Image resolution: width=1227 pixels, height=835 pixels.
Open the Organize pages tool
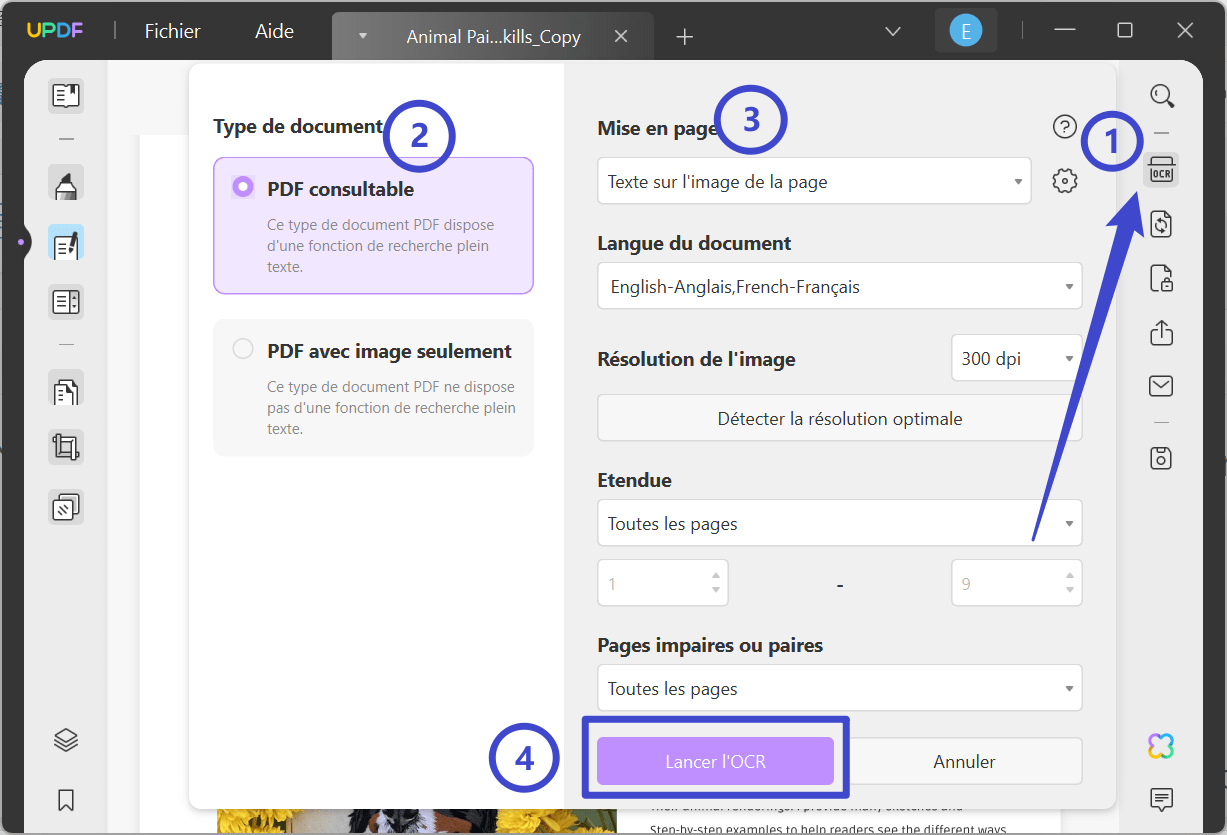point(66,389)
